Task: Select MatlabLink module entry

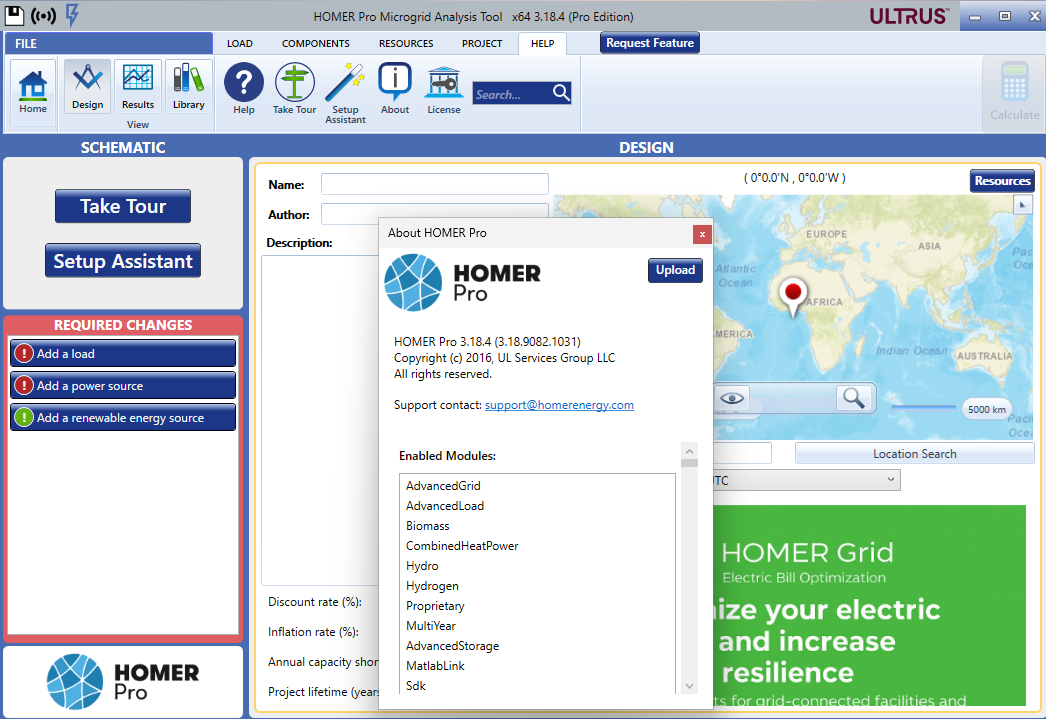Action: tap(435, 666)
